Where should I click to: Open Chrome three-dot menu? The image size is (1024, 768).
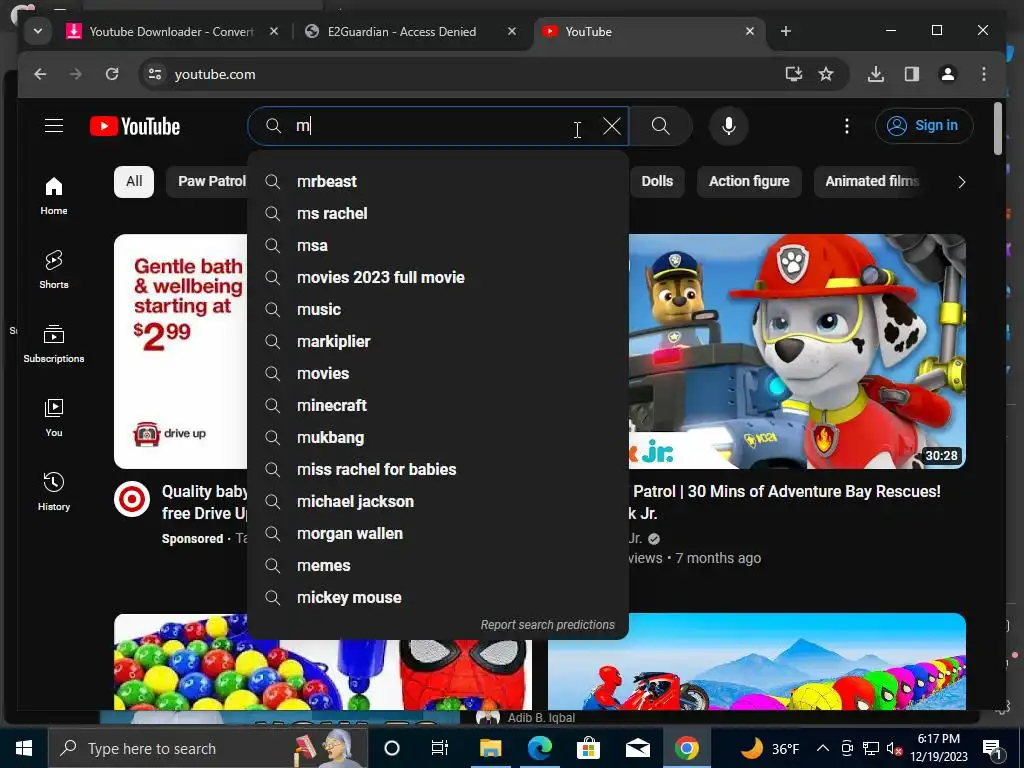coord(984,74)
